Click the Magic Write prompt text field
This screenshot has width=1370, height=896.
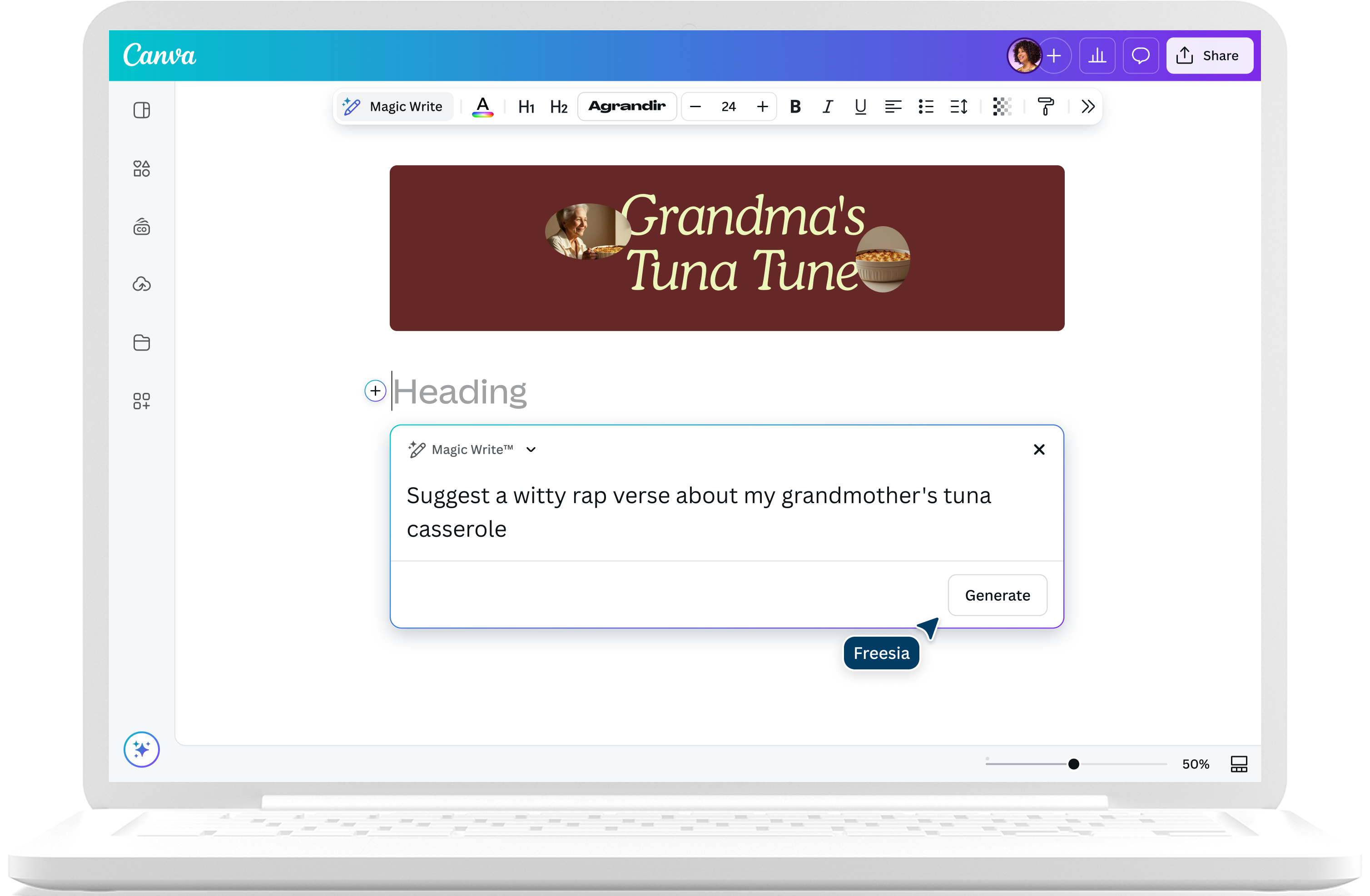(698, 512)
